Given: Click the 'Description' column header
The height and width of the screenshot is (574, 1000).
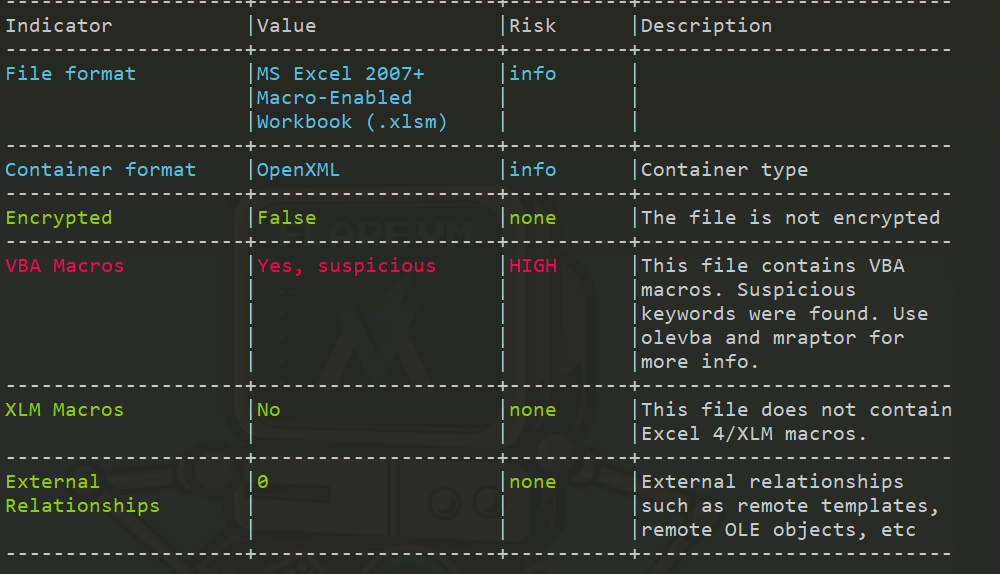Looking at the screenshot, I should tap(706, 26).
